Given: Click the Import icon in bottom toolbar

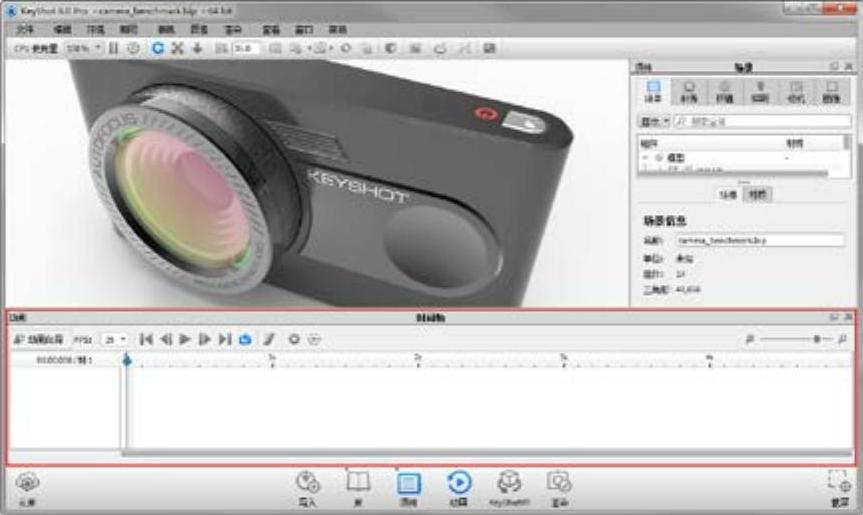Looking at the screenshot, I should tap(308, 488).
